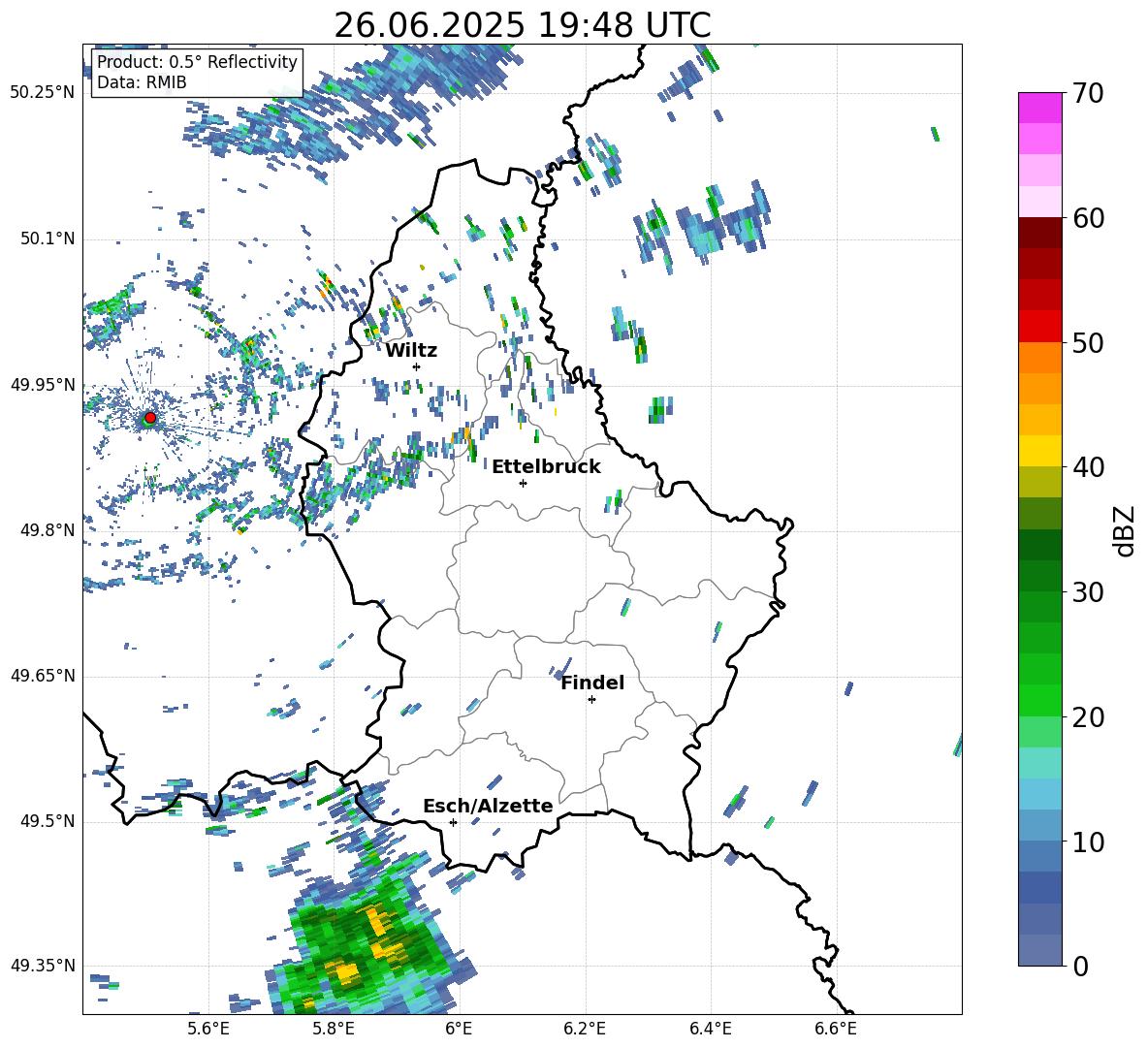Click the 0 tick label on colorbar
Screen dimensions: 1148x1048
click(1080, 966)
